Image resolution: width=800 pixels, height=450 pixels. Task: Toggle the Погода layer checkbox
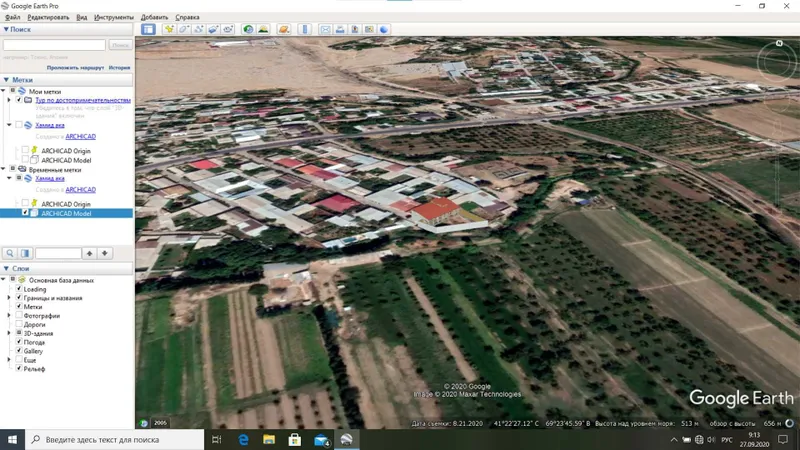(19, 342)
